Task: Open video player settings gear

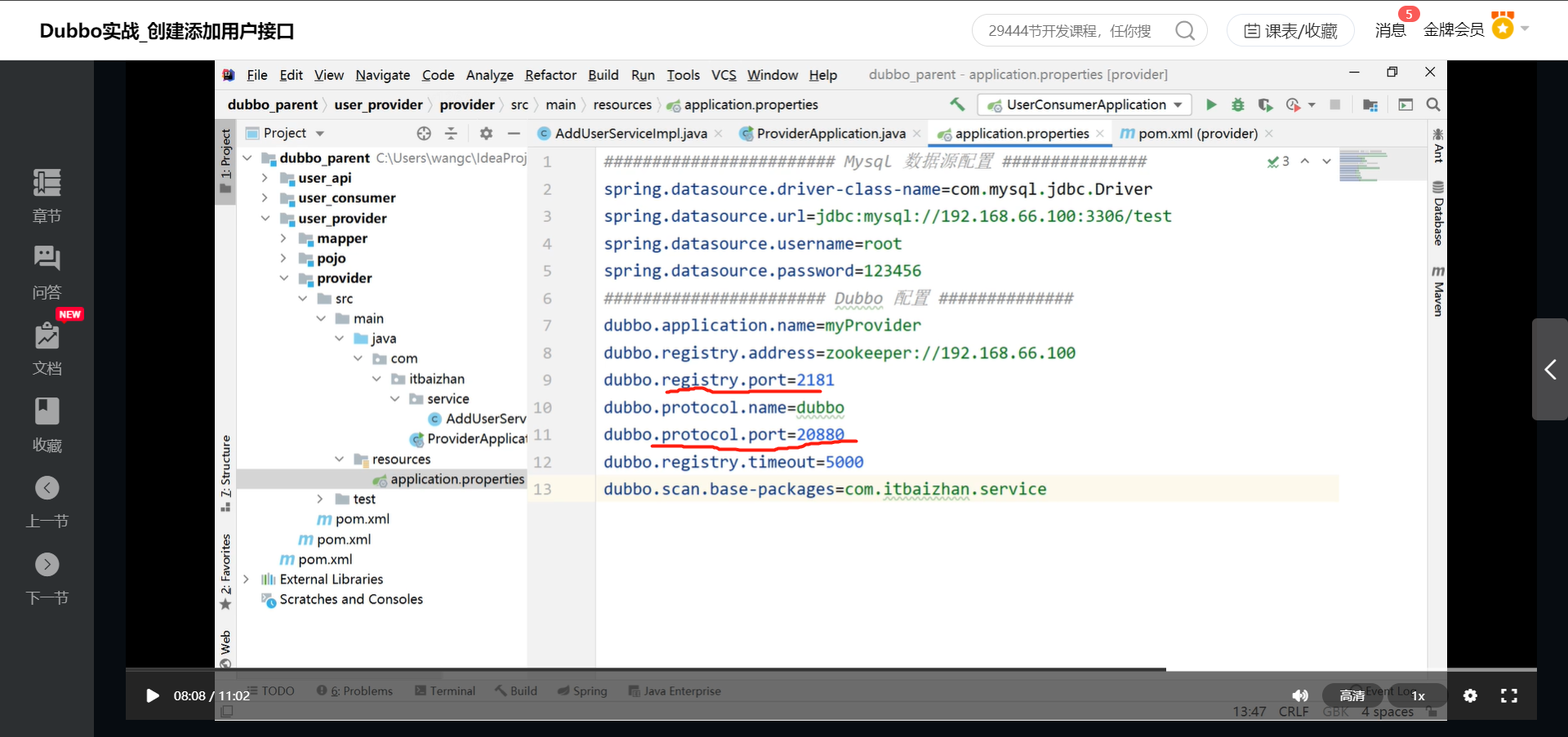Action: (1470, 695)
